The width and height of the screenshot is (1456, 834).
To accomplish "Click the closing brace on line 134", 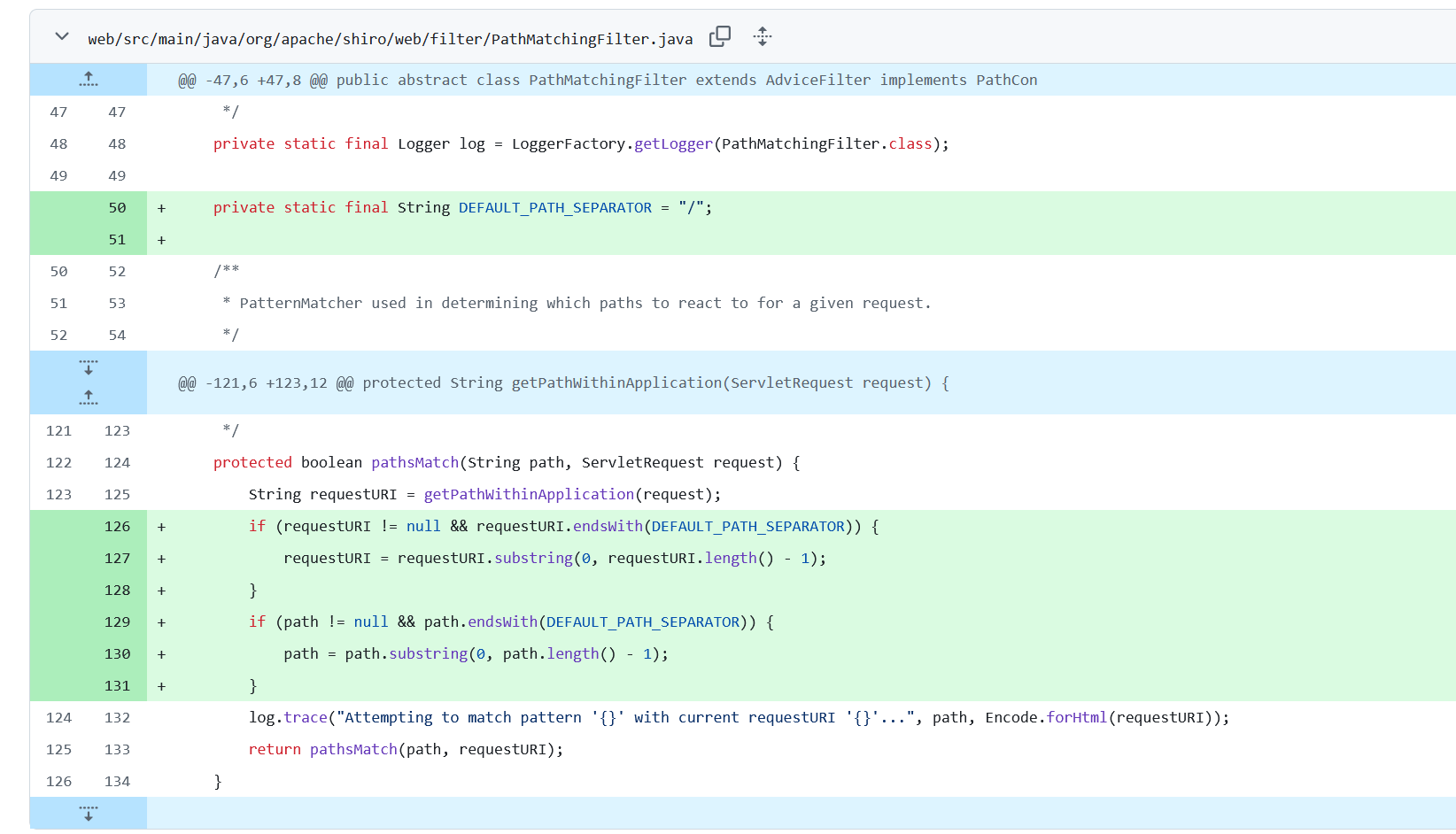I will tap(218, 781).
